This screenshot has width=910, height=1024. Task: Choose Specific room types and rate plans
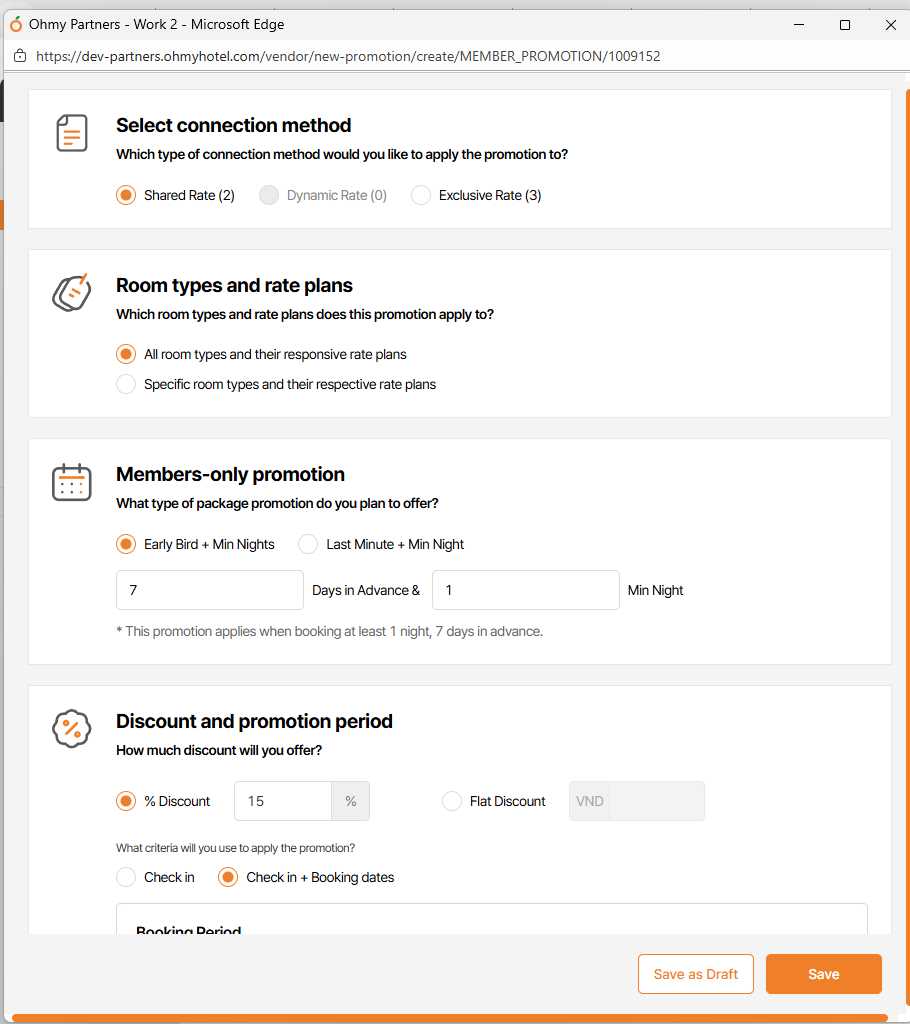point(126,384)
